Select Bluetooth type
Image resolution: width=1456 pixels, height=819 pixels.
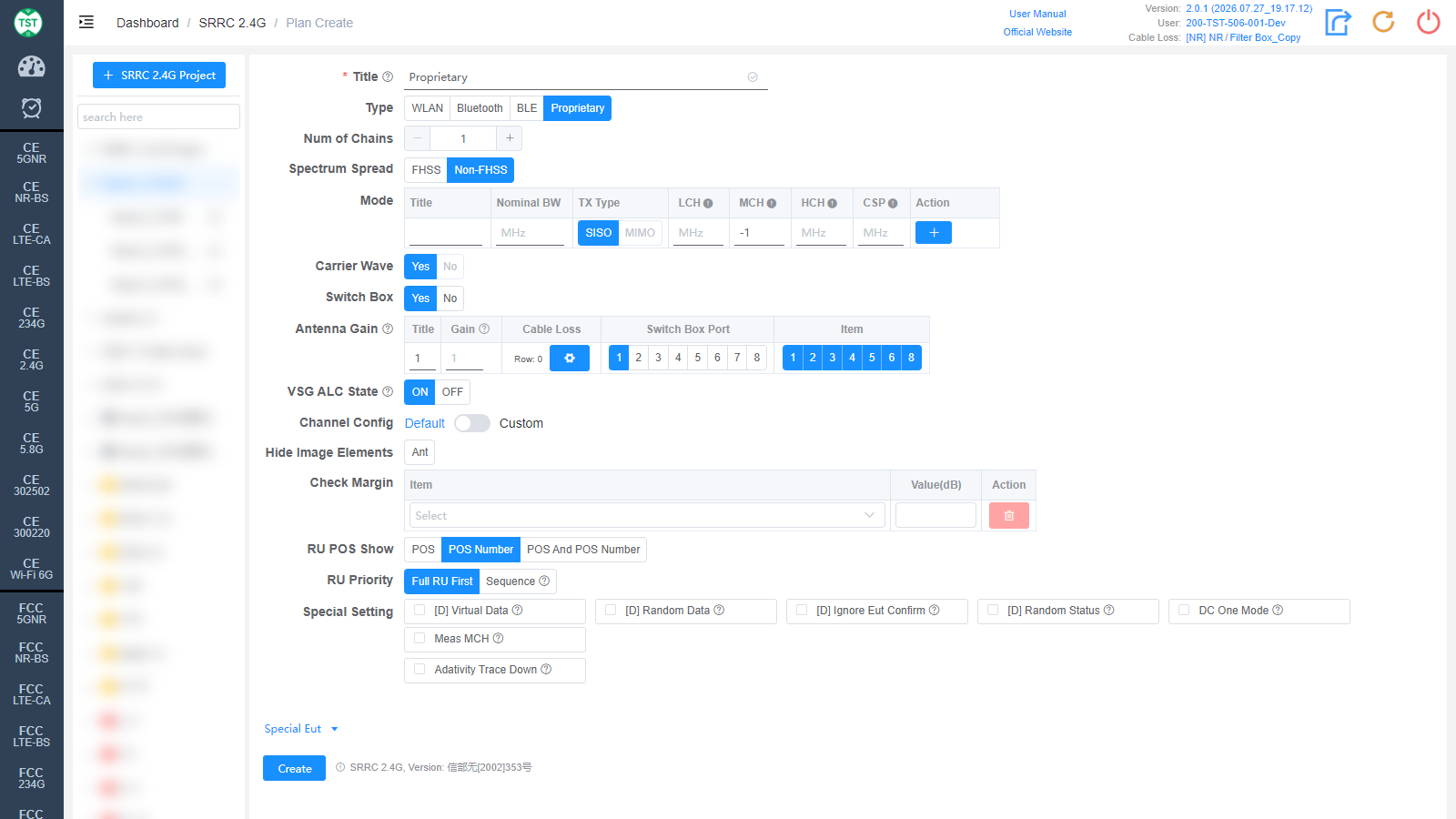480,108
